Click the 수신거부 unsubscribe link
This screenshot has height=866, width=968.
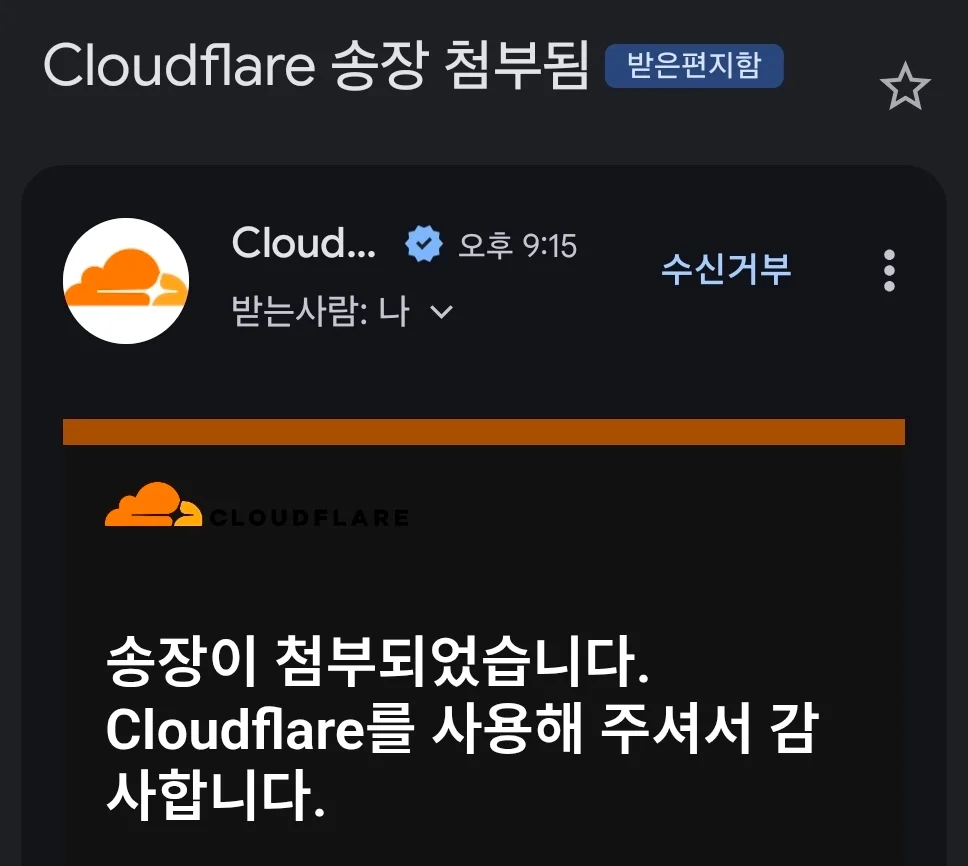tap(726, 269)
